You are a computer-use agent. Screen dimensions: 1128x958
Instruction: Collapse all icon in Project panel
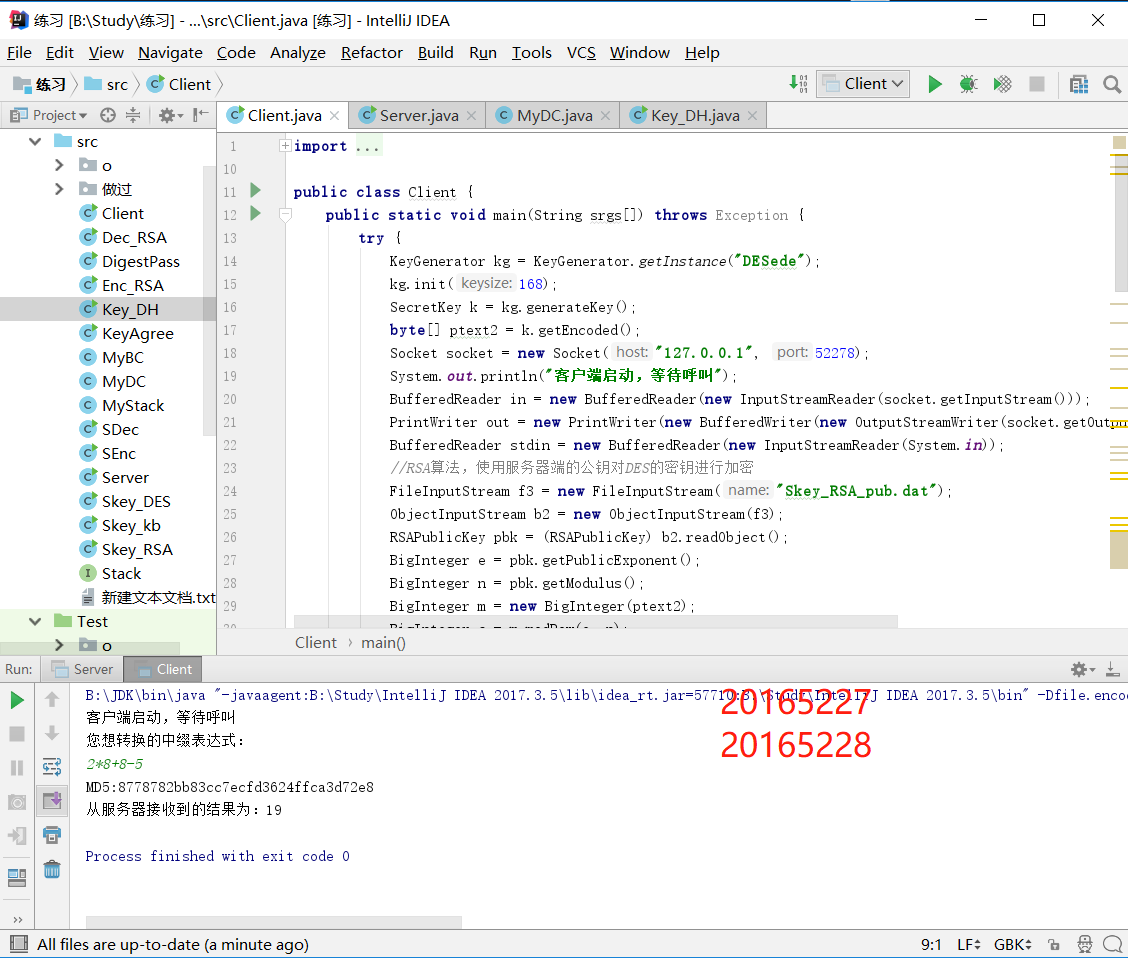(x=133, y=115)
